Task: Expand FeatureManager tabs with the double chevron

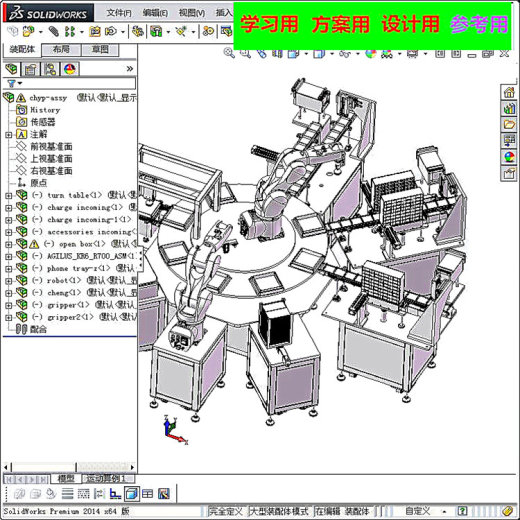Action: point(130,69)
